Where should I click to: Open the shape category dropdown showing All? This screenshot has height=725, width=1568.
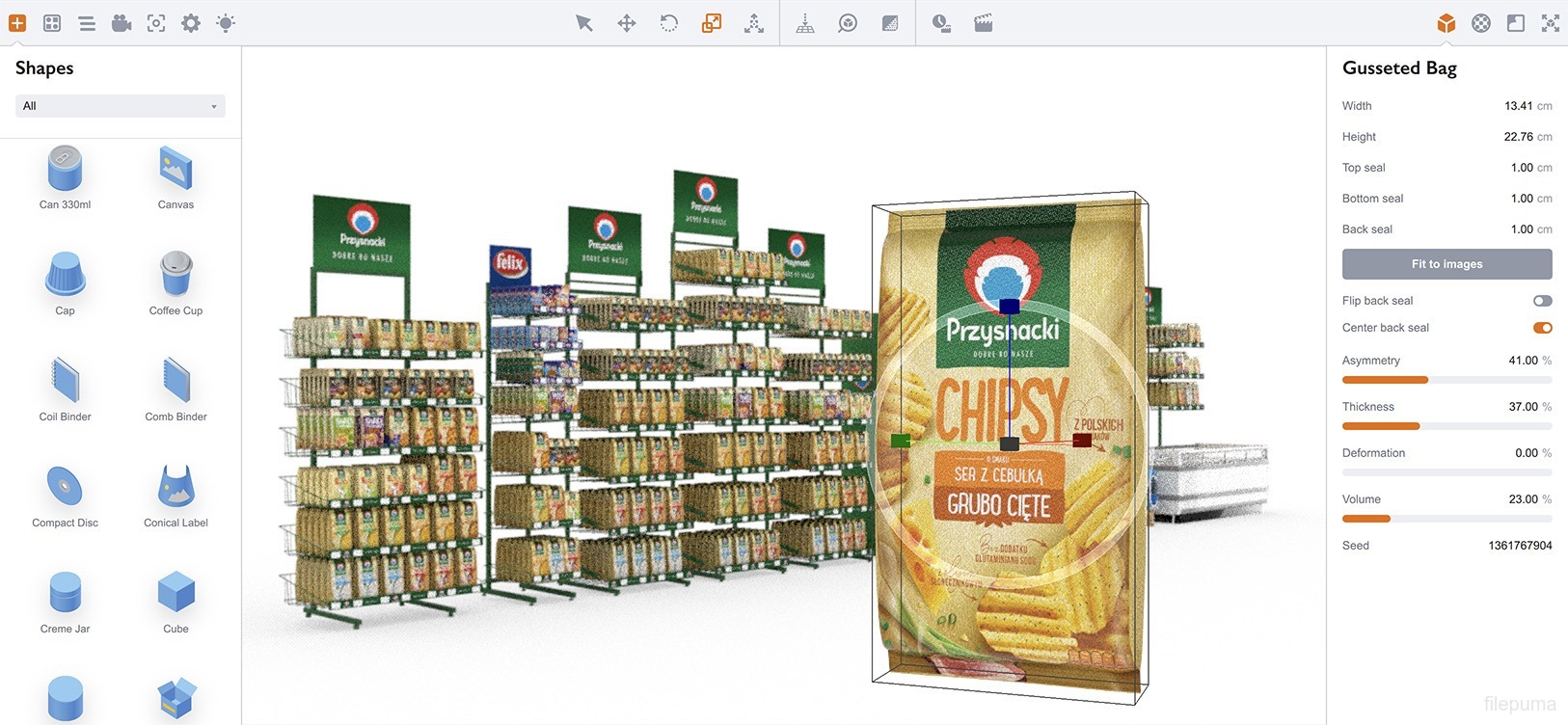(121, 106)
